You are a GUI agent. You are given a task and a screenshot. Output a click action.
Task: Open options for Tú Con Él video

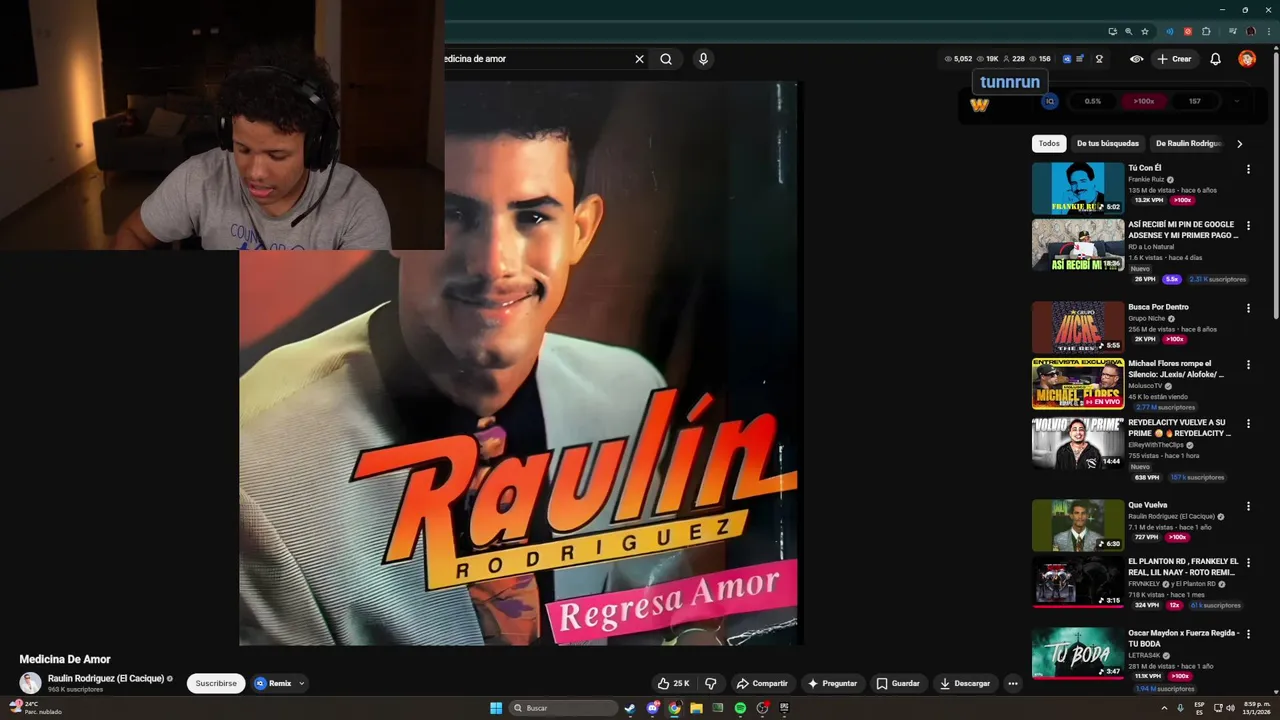(1248, 169)
